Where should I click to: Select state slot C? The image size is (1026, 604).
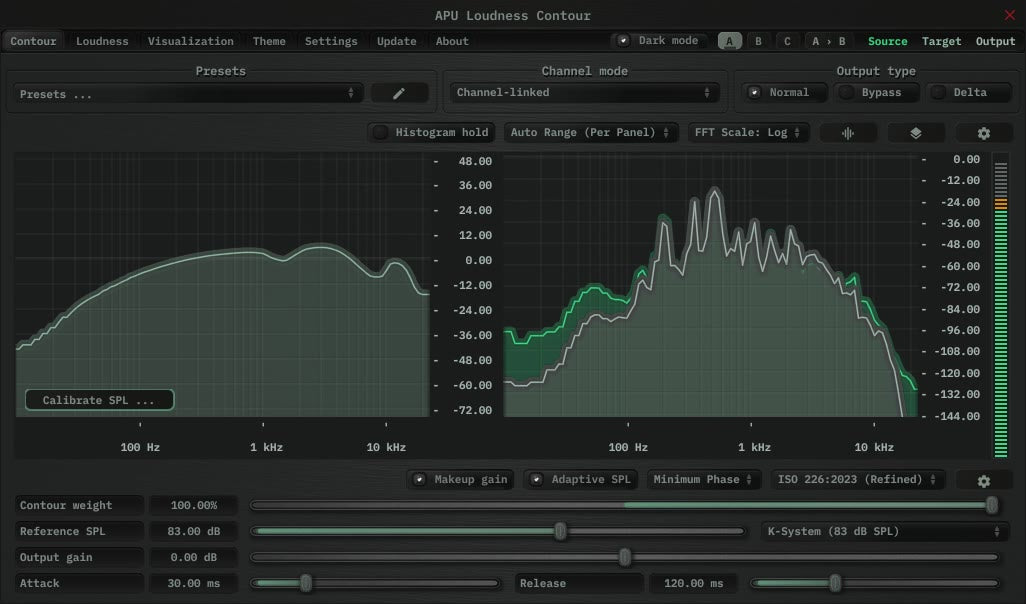point(787,41)
